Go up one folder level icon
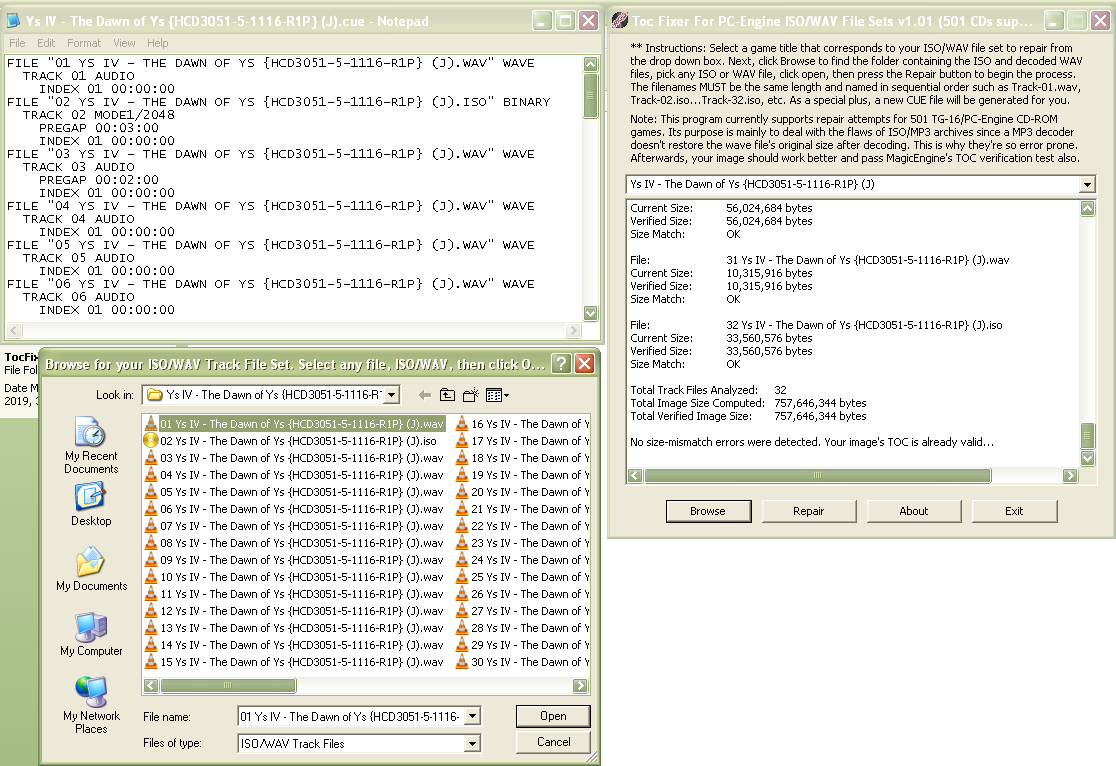1116x766 pixels. [x=448, y=395]
